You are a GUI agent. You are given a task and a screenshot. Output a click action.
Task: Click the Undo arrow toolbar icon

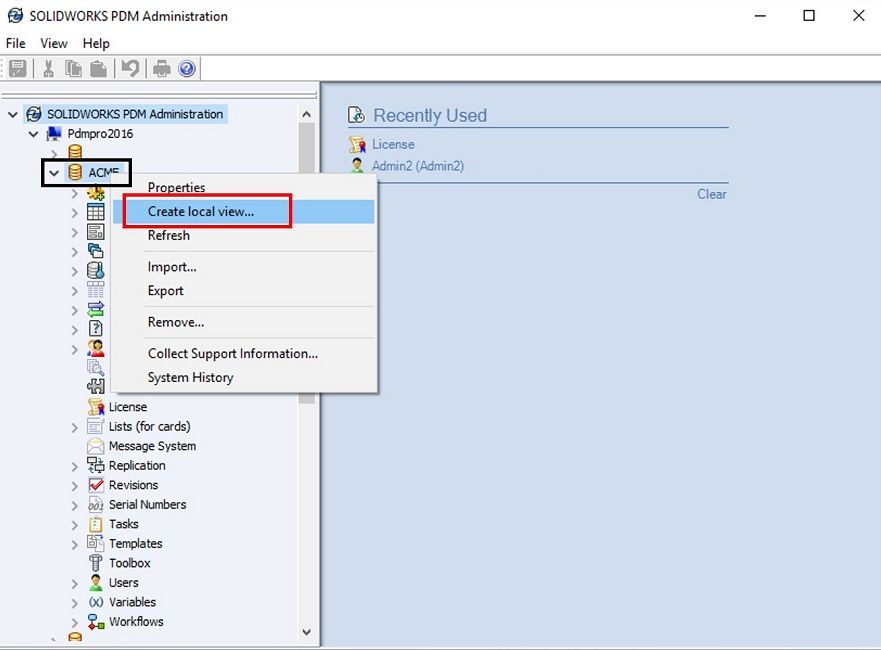tap(130, 68)
